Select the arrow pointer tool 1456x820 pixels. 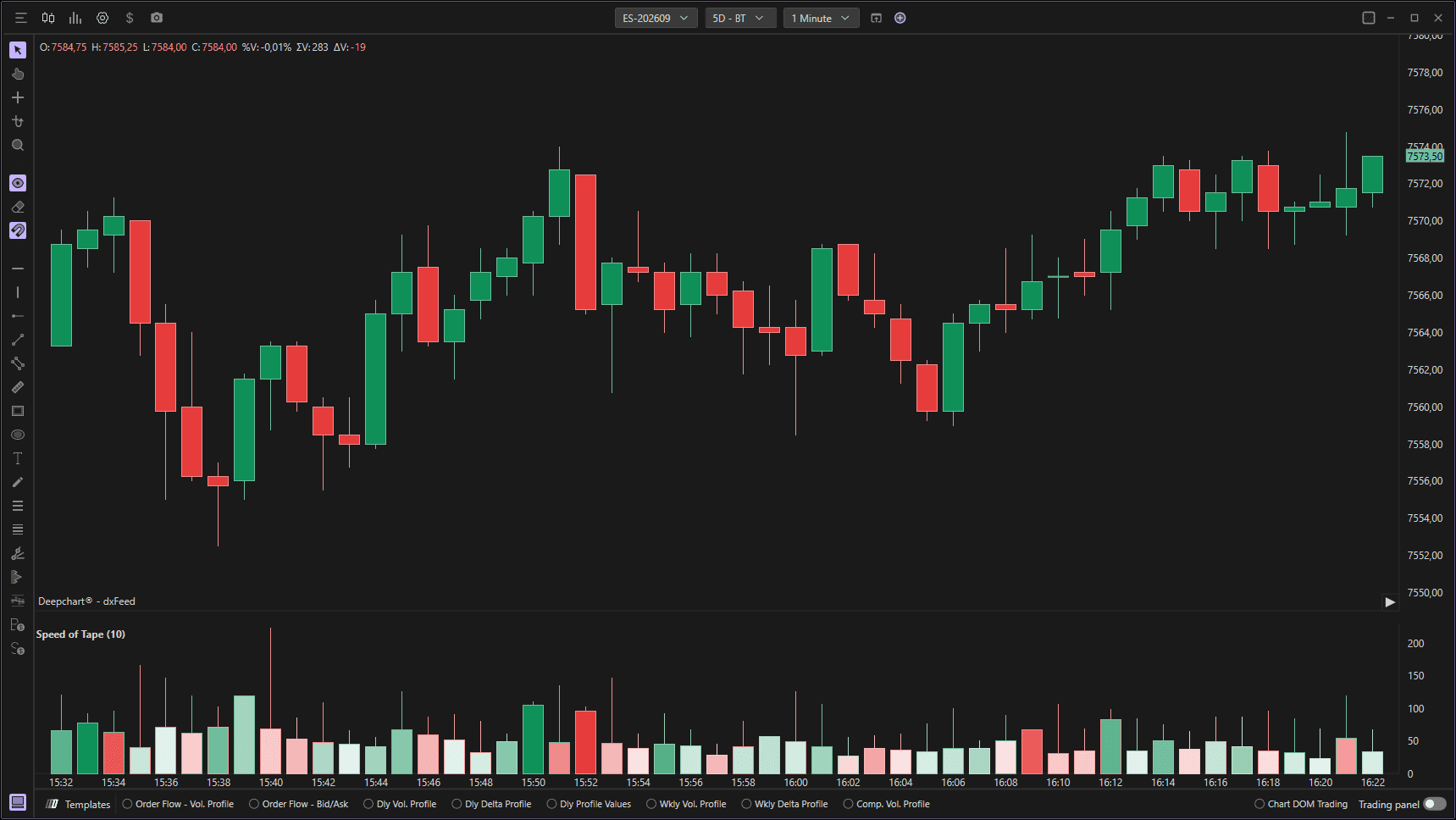(18, 50)
